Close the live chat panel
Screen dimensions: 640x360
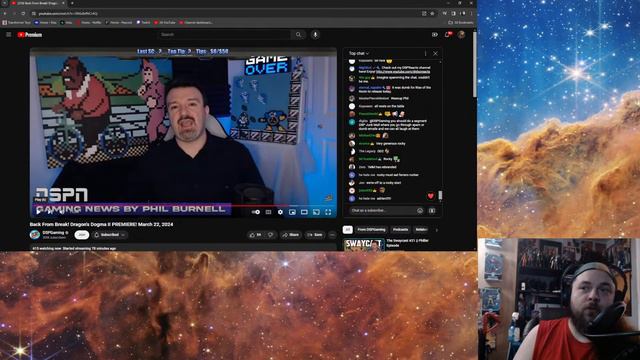coord(436,53)
